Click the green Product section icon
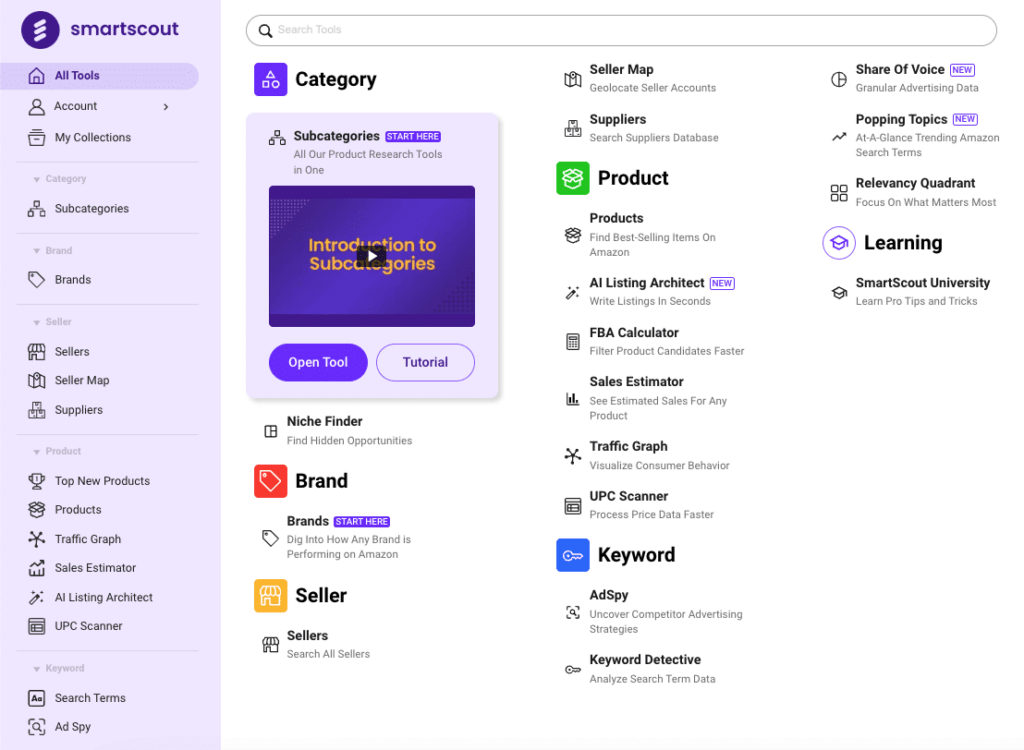This screenshot has width=1024, height=750. [x=573, y=178]
